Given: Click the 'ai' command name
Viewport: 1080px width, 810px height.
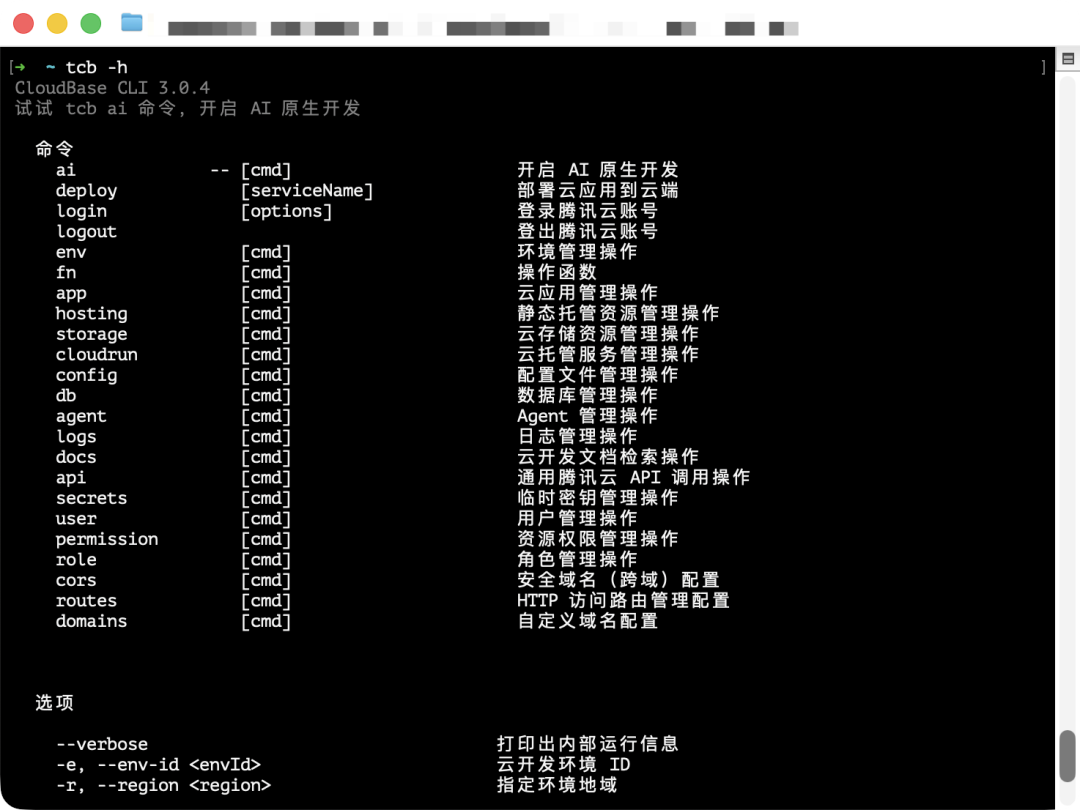Looking at the screenshot, I should (66, 170).
